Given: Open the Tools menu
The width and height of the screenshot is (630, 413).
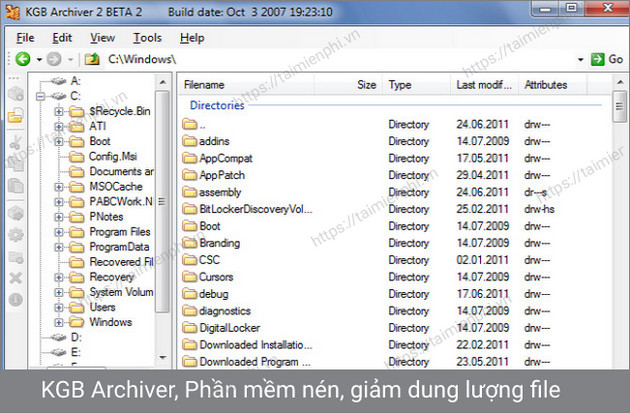Looking at the screenshot, I should [147, 38].
